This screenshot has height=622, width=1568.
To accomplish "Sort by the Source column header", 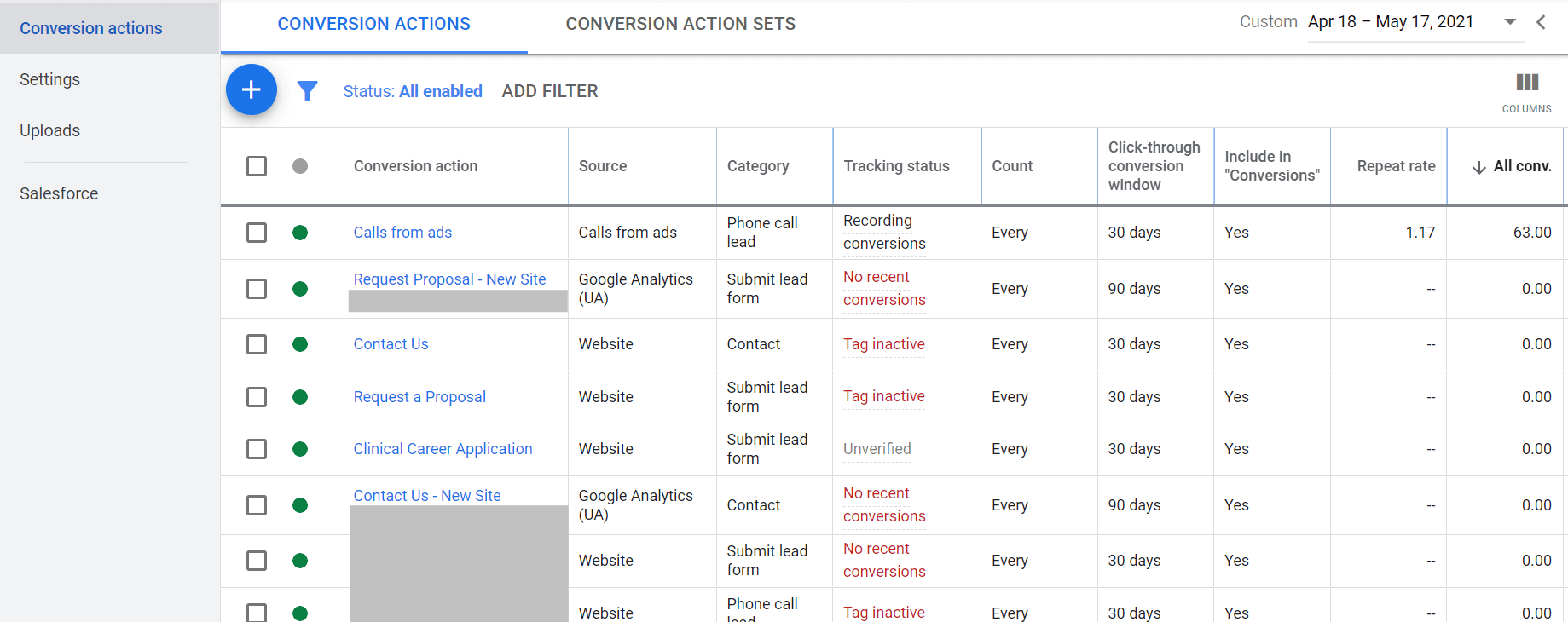I will (603, 166).
